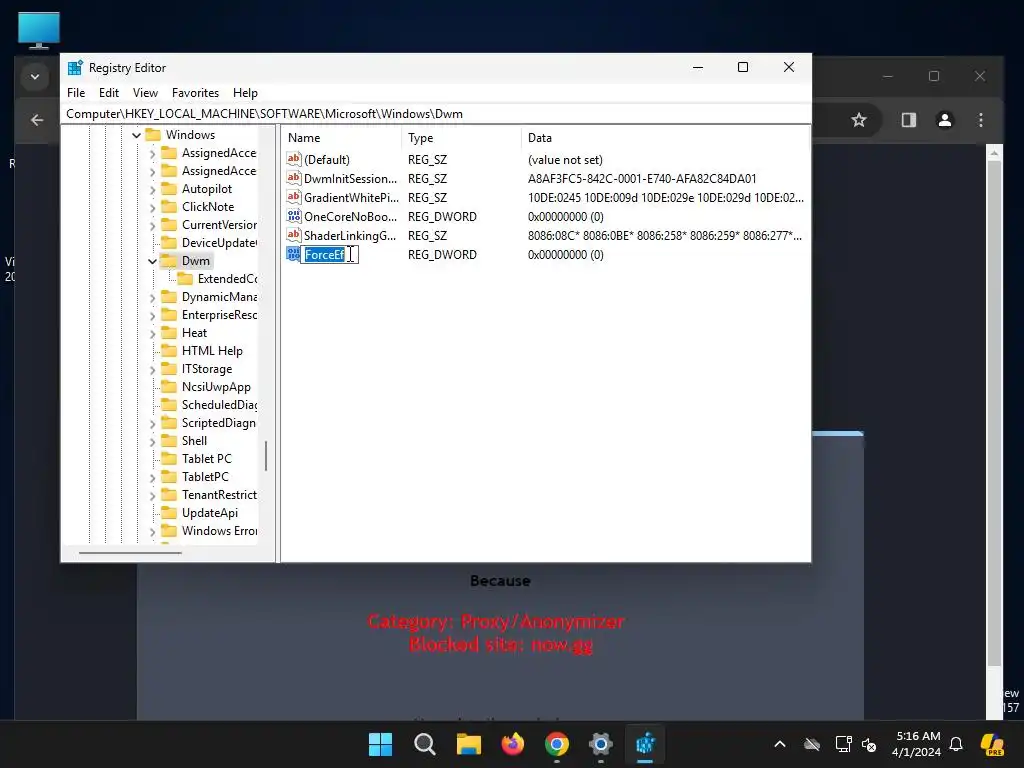
Task: Click the tree pane horizontal scrollbar
Action: (x=131, y=553)
